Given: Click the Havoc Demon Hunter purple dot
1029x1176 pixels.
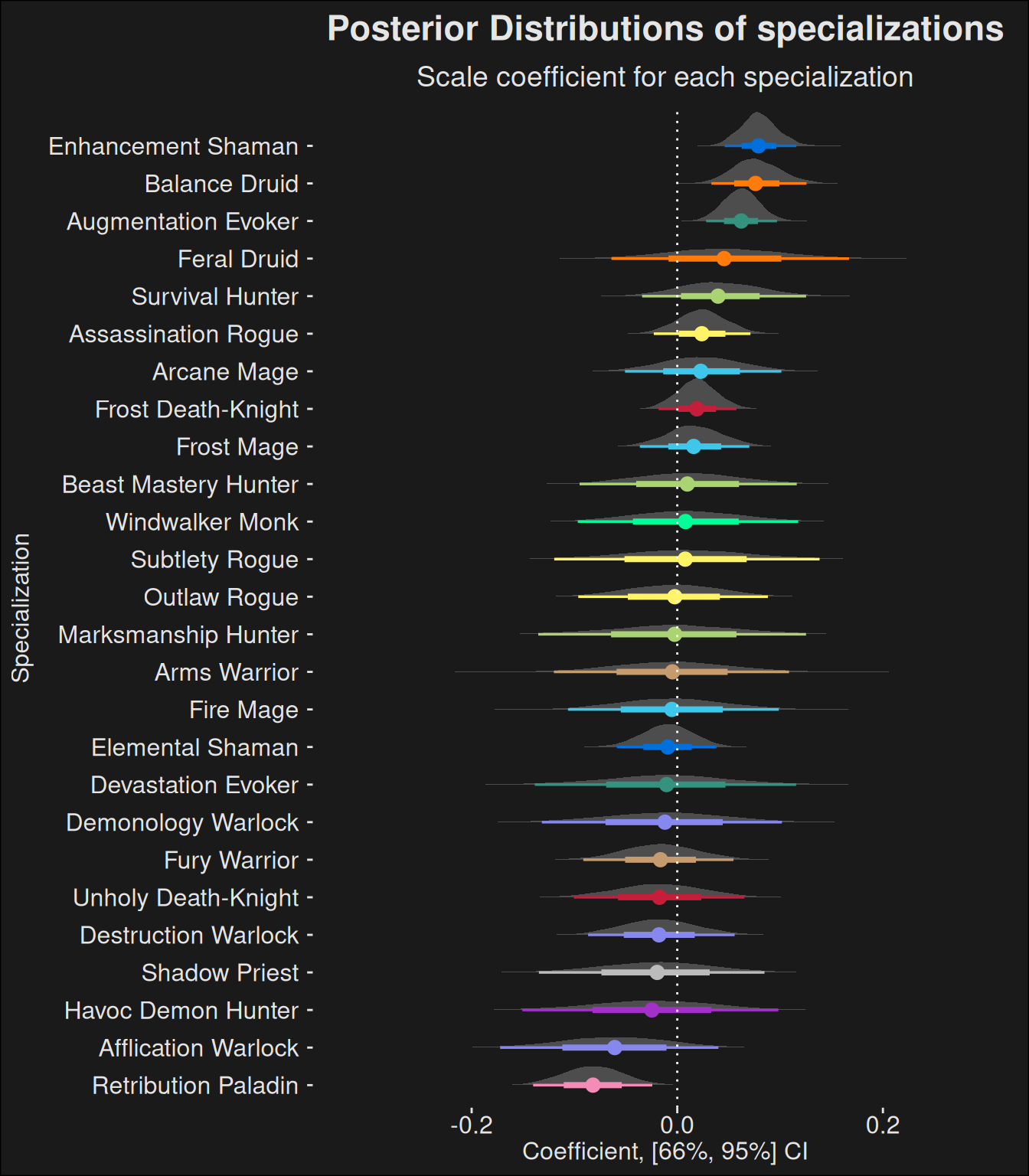Looking at the screenshot, I should tap(652, 1009).
